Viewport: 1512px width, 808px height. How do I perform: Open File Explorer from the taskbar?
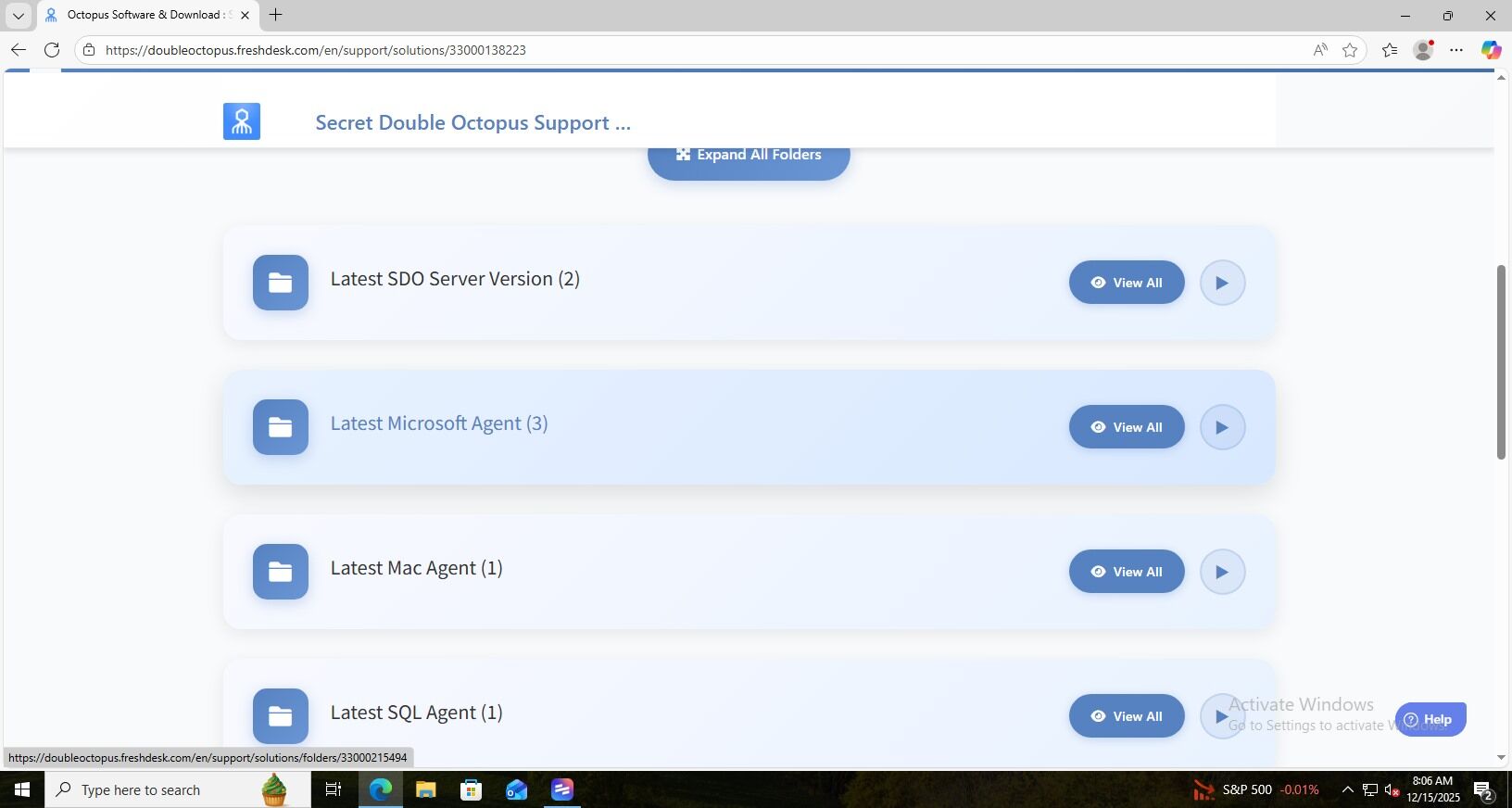pos(426,789)
